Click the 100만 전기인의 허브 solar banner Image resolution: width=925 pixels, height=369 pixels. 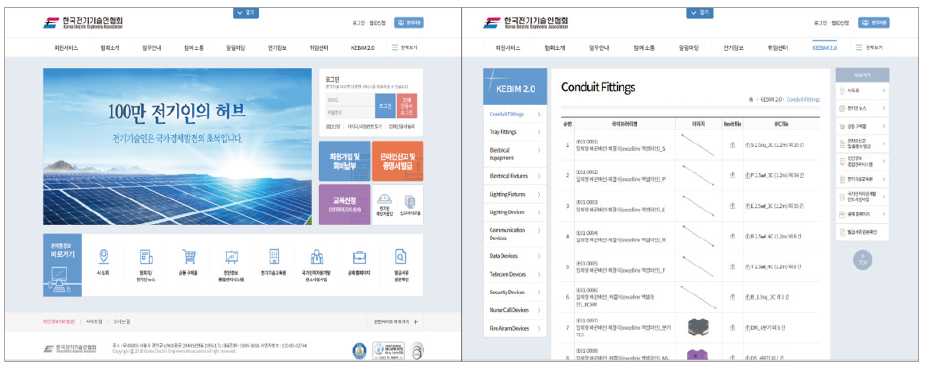pos(177,146)
